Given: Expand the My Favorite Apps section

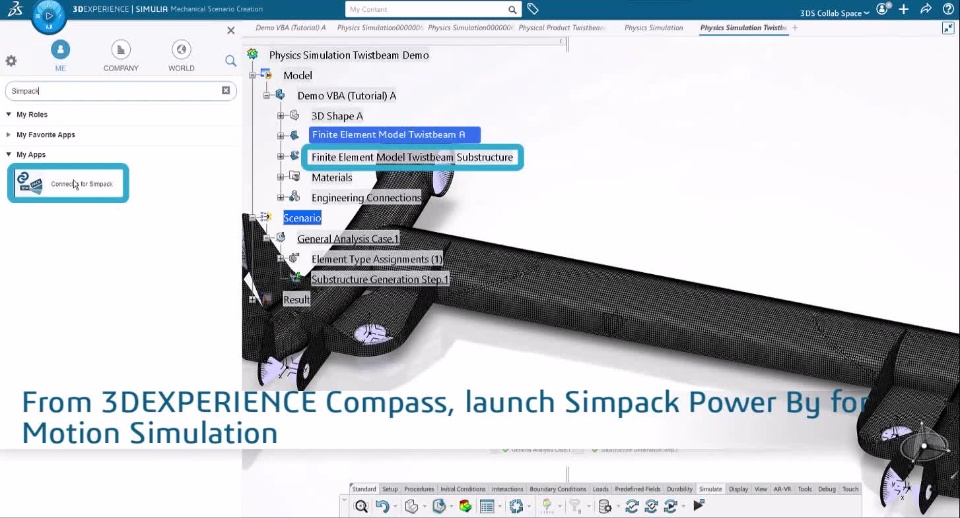Looking at the screenshot, I should 9,135.
